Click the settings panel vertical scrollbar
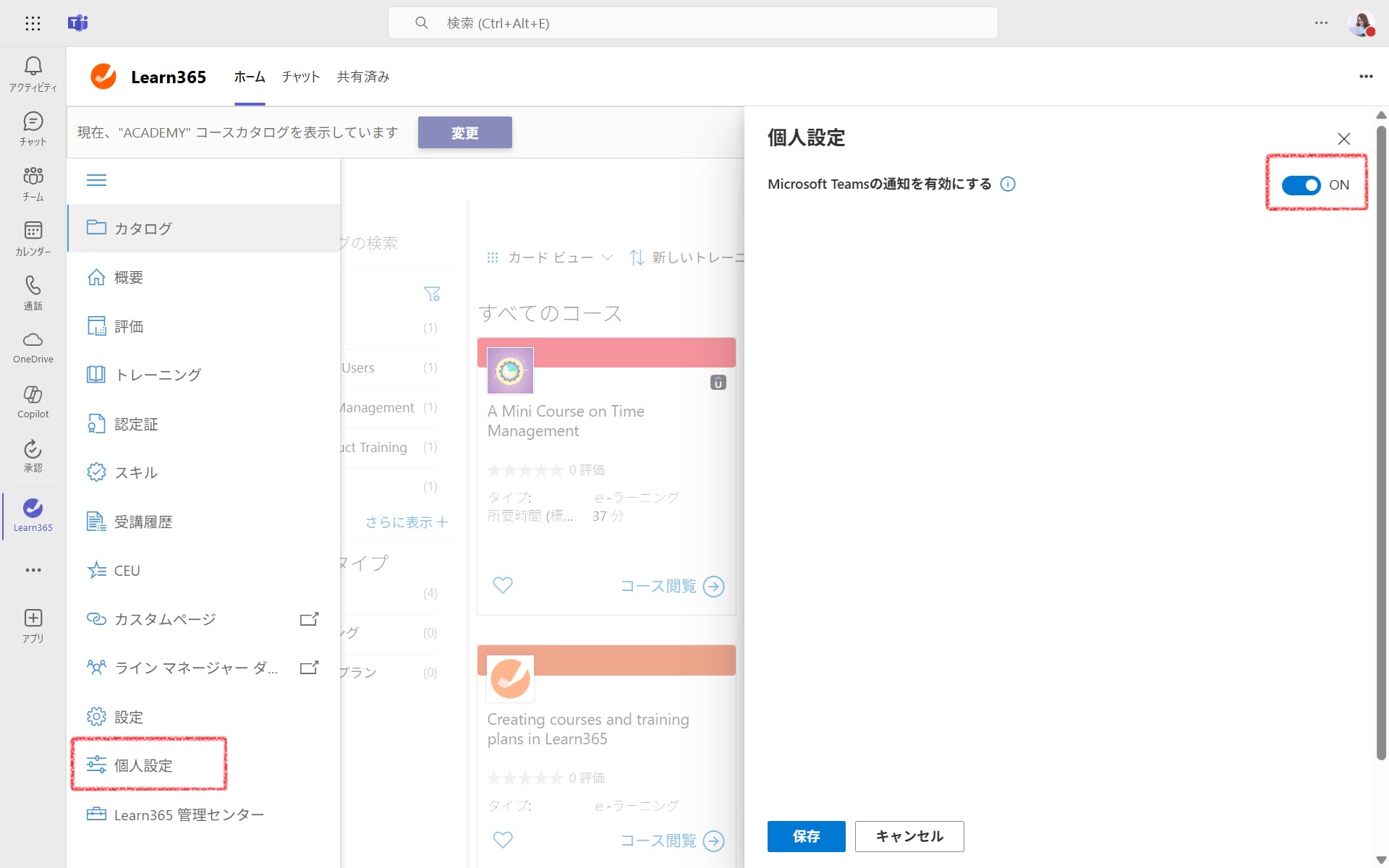The height and width of the screenshot is (868, 1389). [x=1381, y=443]
